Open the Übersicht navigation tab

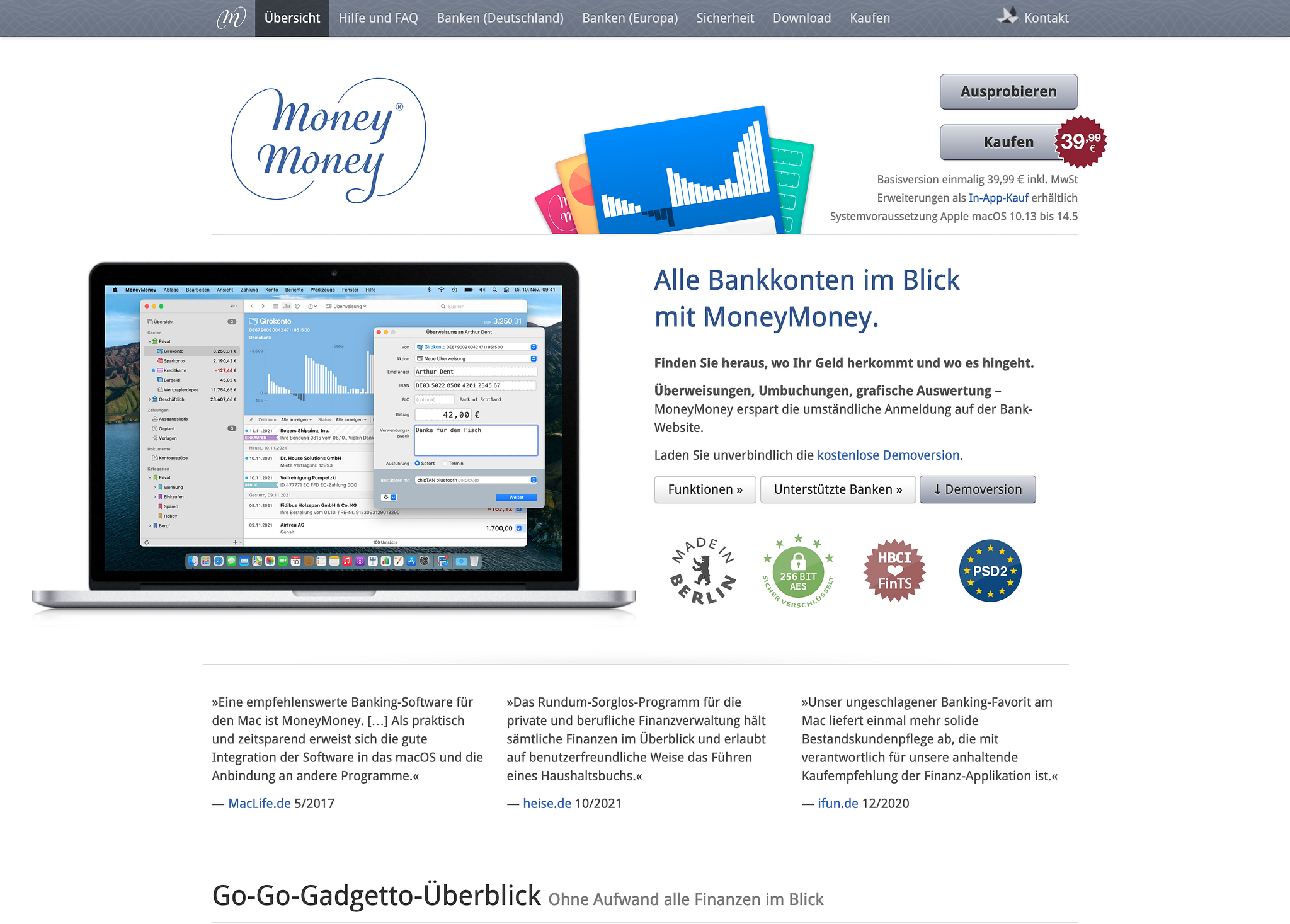coord(292,18)
